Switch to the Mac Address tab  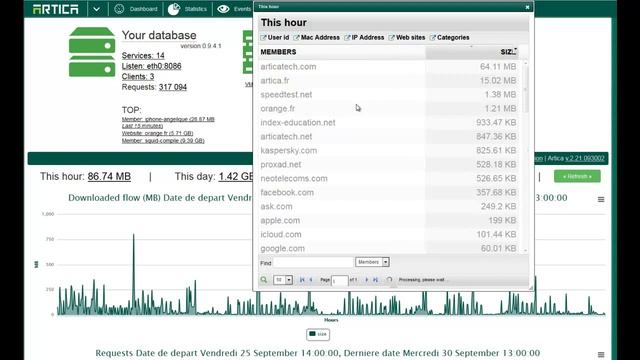(x=316, y=38)
